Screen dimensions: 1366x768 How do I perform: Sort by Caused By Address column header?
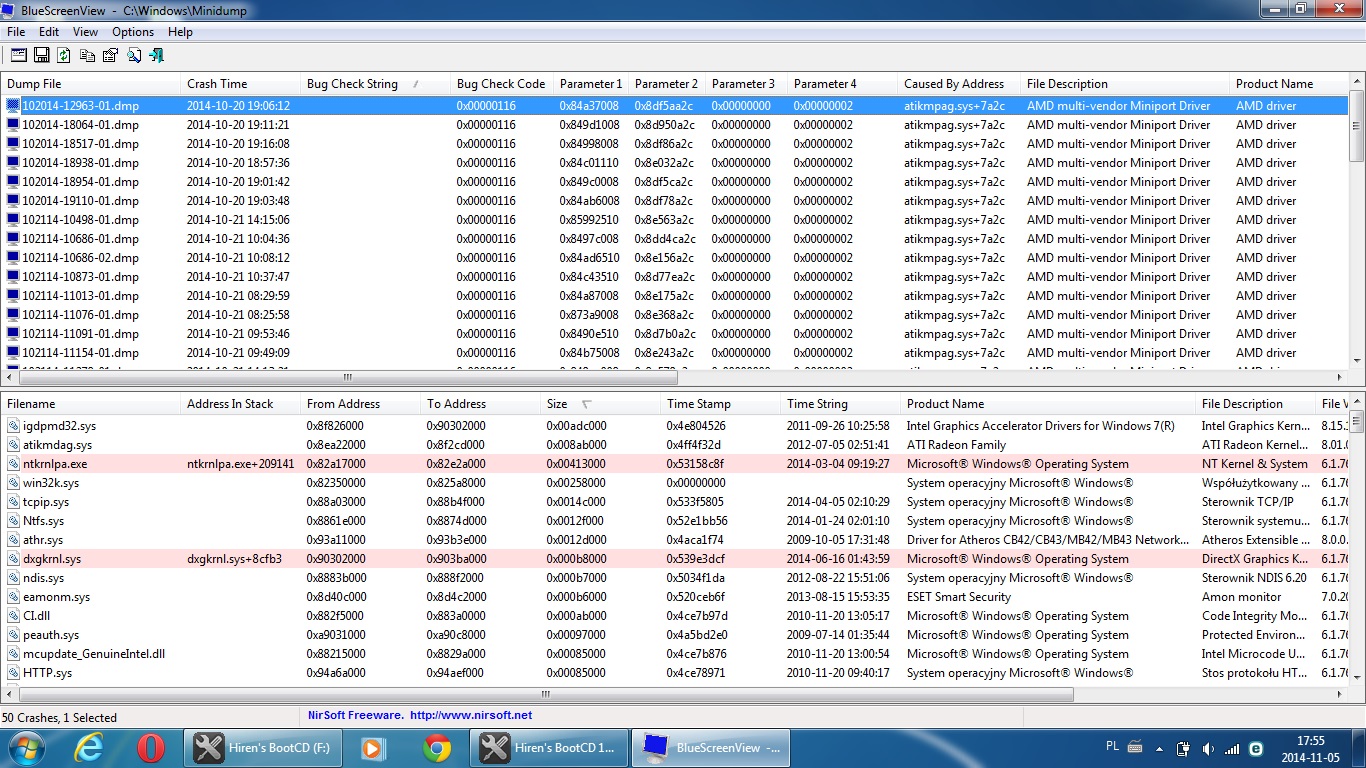pyautogui.click(x=958, y=84)
